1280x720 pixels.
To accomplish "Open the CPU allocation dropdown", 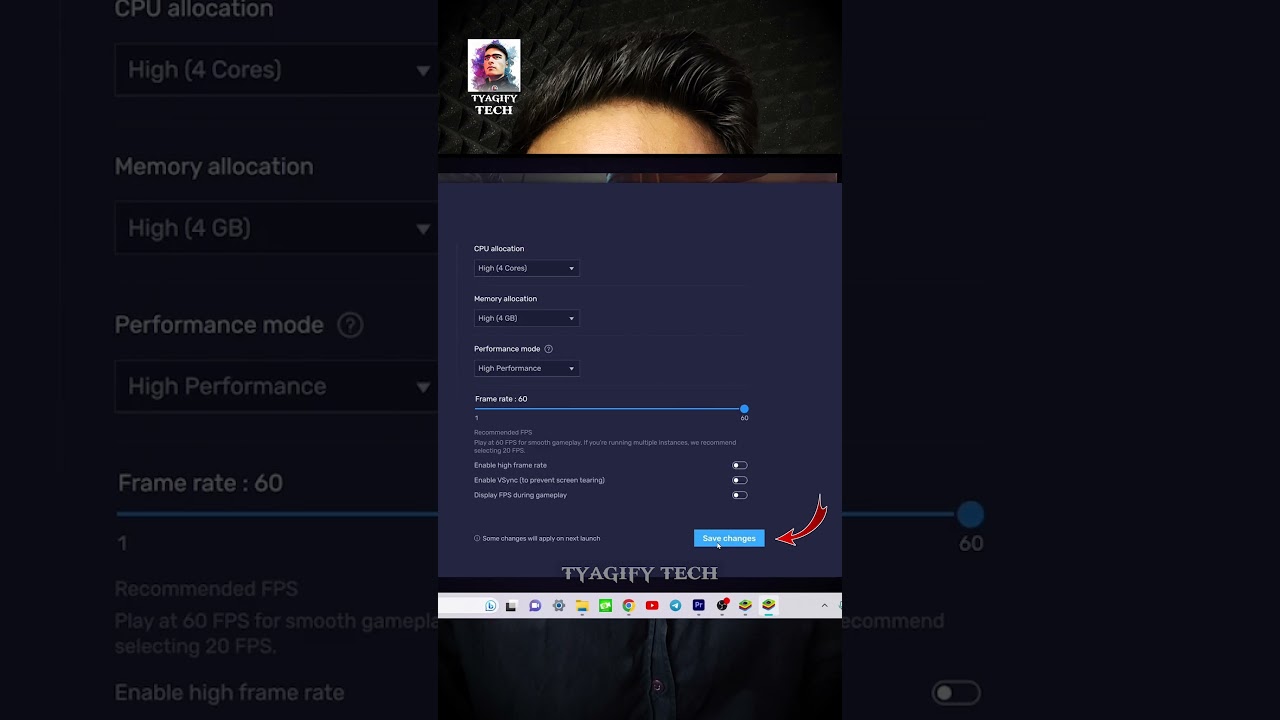I will pyautogui.click(x=526, y=268).
